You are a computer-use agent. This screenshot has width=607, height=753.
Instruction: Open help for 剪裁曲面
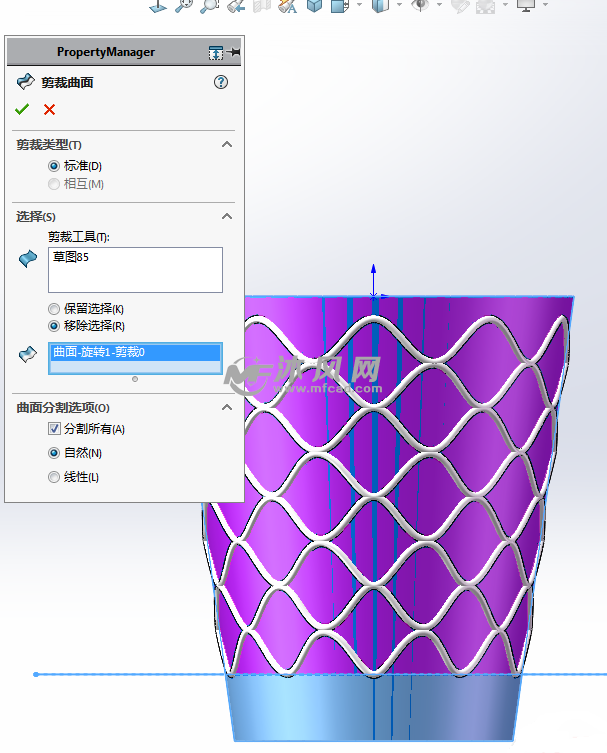220,82
